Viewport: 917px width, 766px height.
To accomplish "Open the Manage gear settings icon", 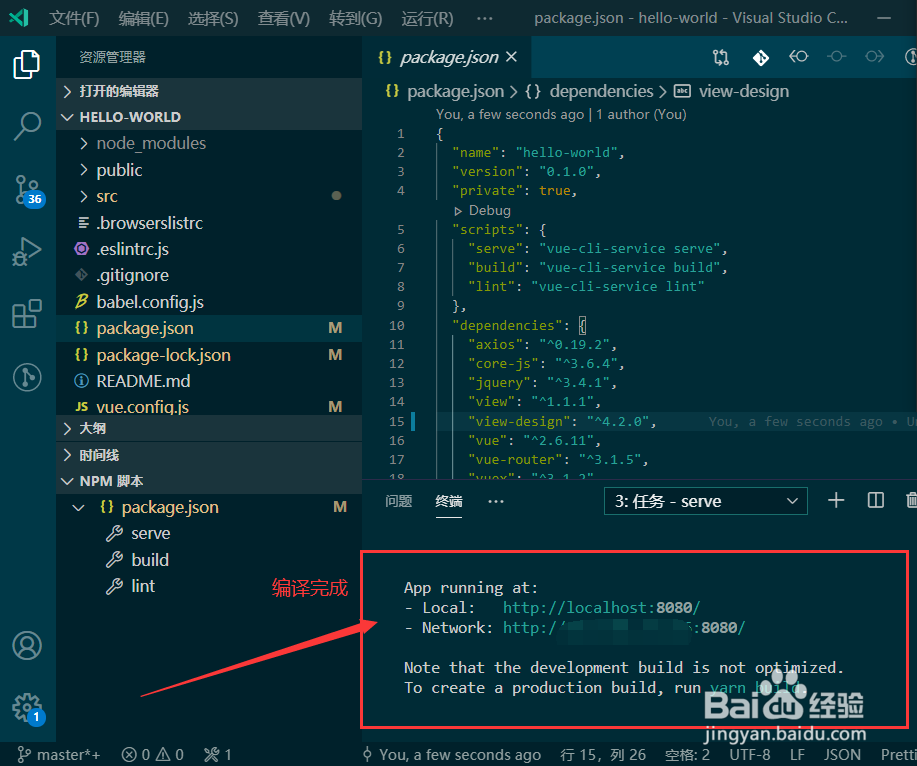I will [28, 709].
